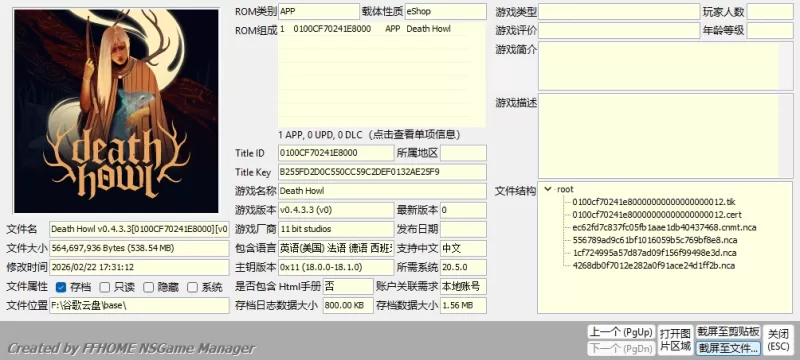
Task: Click the 支持中文 field showing 中文
Action: click(x=463, y=248)
